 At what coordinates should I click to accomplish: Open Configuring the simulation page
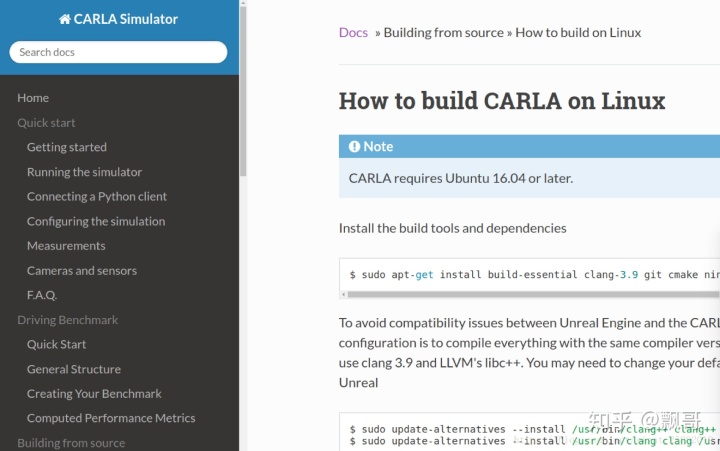tap(96, 221)
